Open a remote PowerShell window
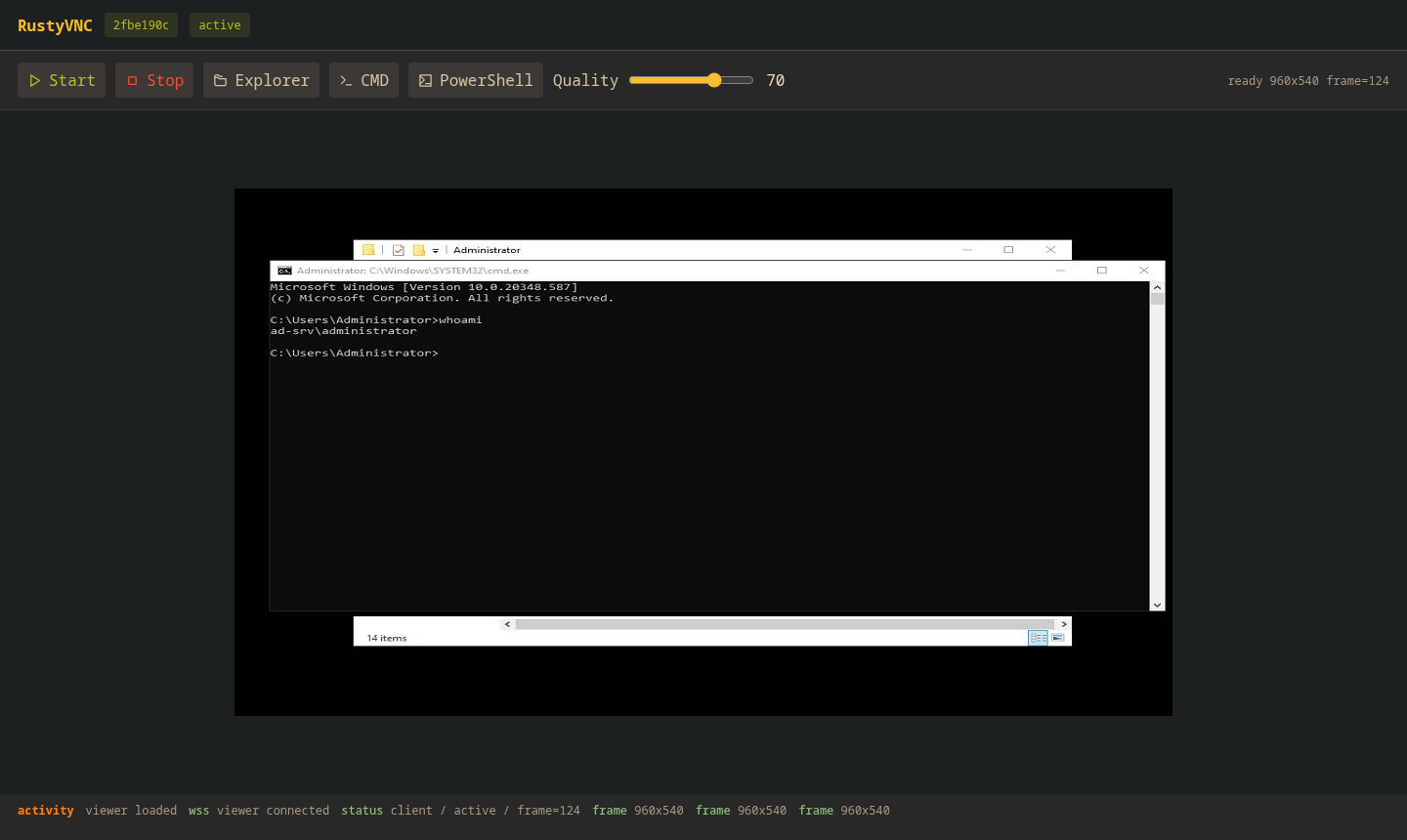Viewport: 1407px width, 840px height. [x=476, y=80]
